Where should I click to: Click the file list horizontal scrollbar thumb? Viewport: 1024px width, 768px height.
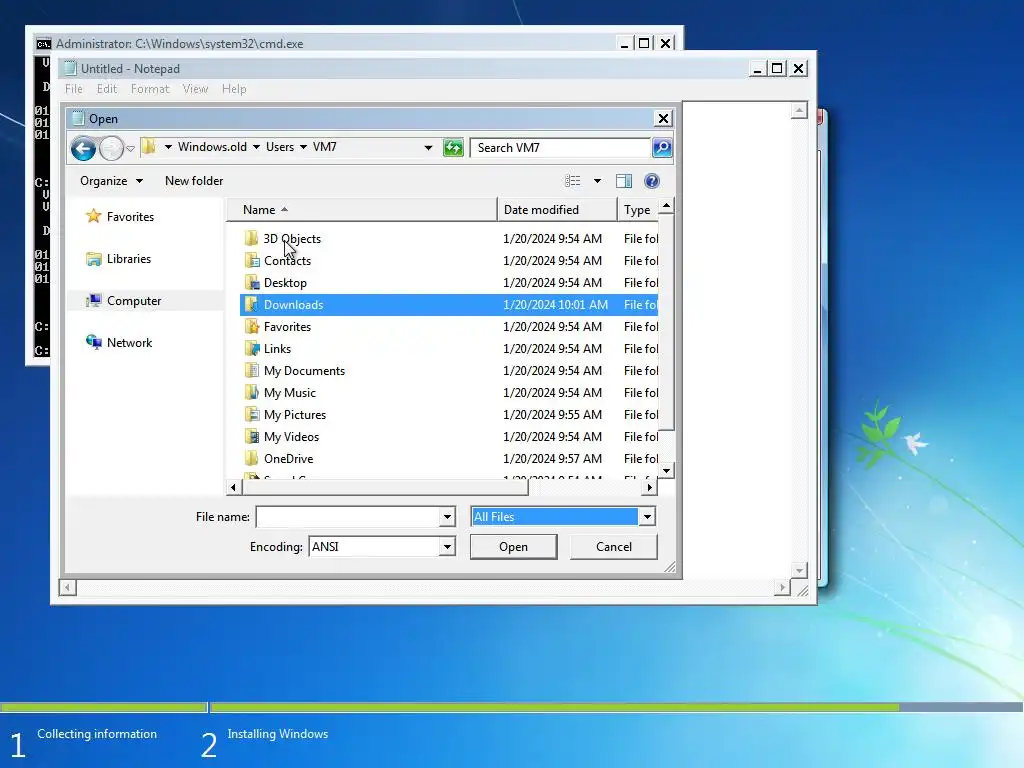[385, 487]
